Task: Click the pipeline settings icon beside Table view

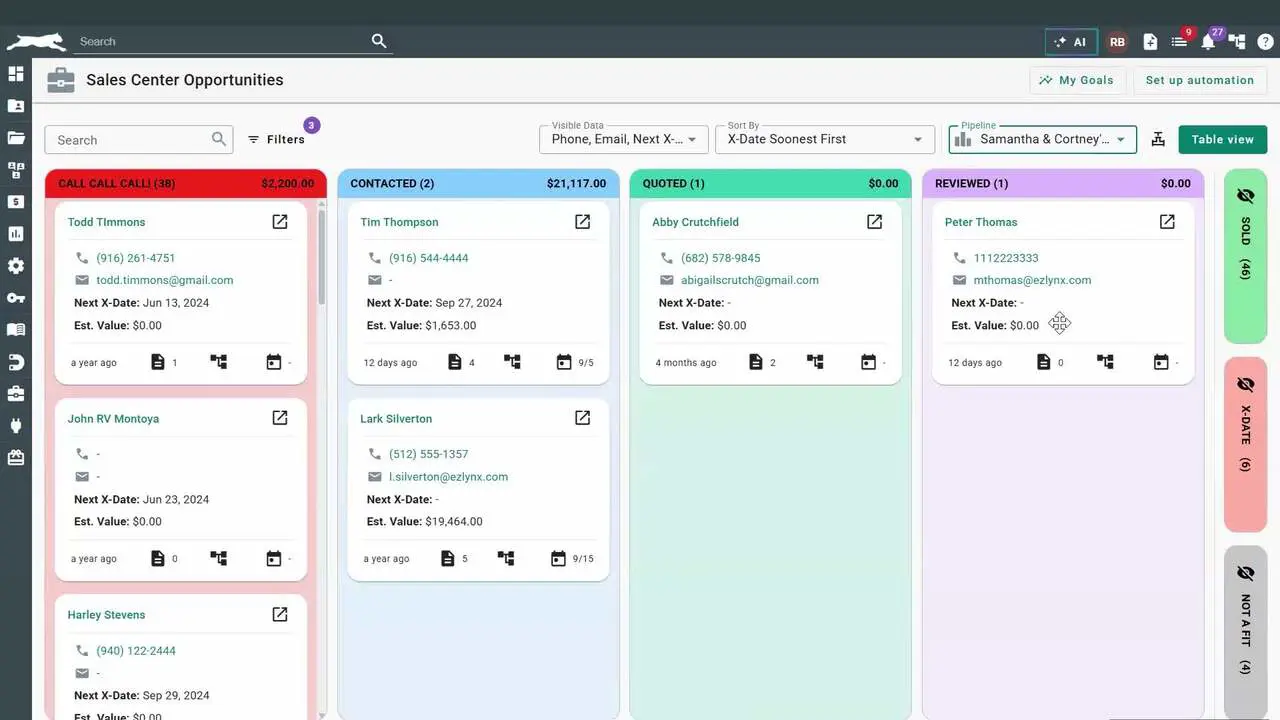Action: pyautogui.click(x=1158, y=139)
